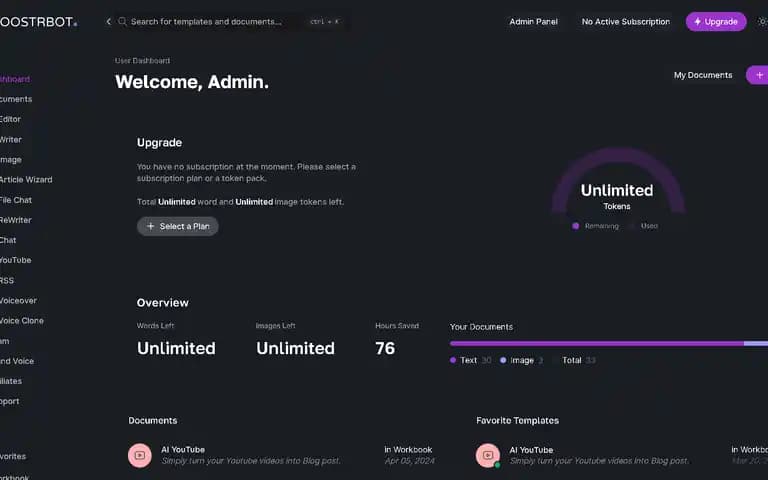This screenshot has width=768, height=480.
Task: Click the Upgrade button in top bar
Action: 716,22
